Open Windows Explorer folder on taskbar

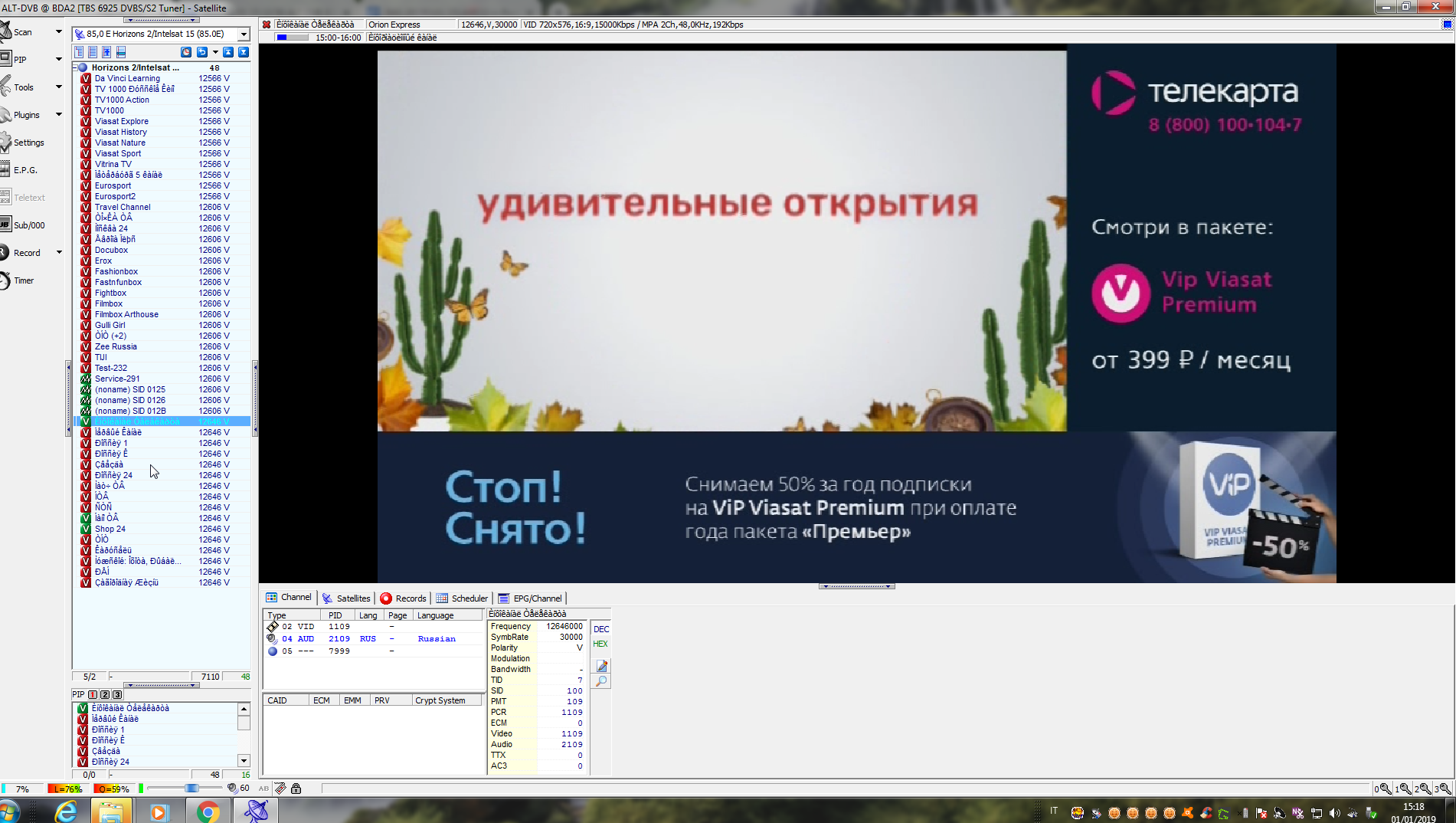112,812
